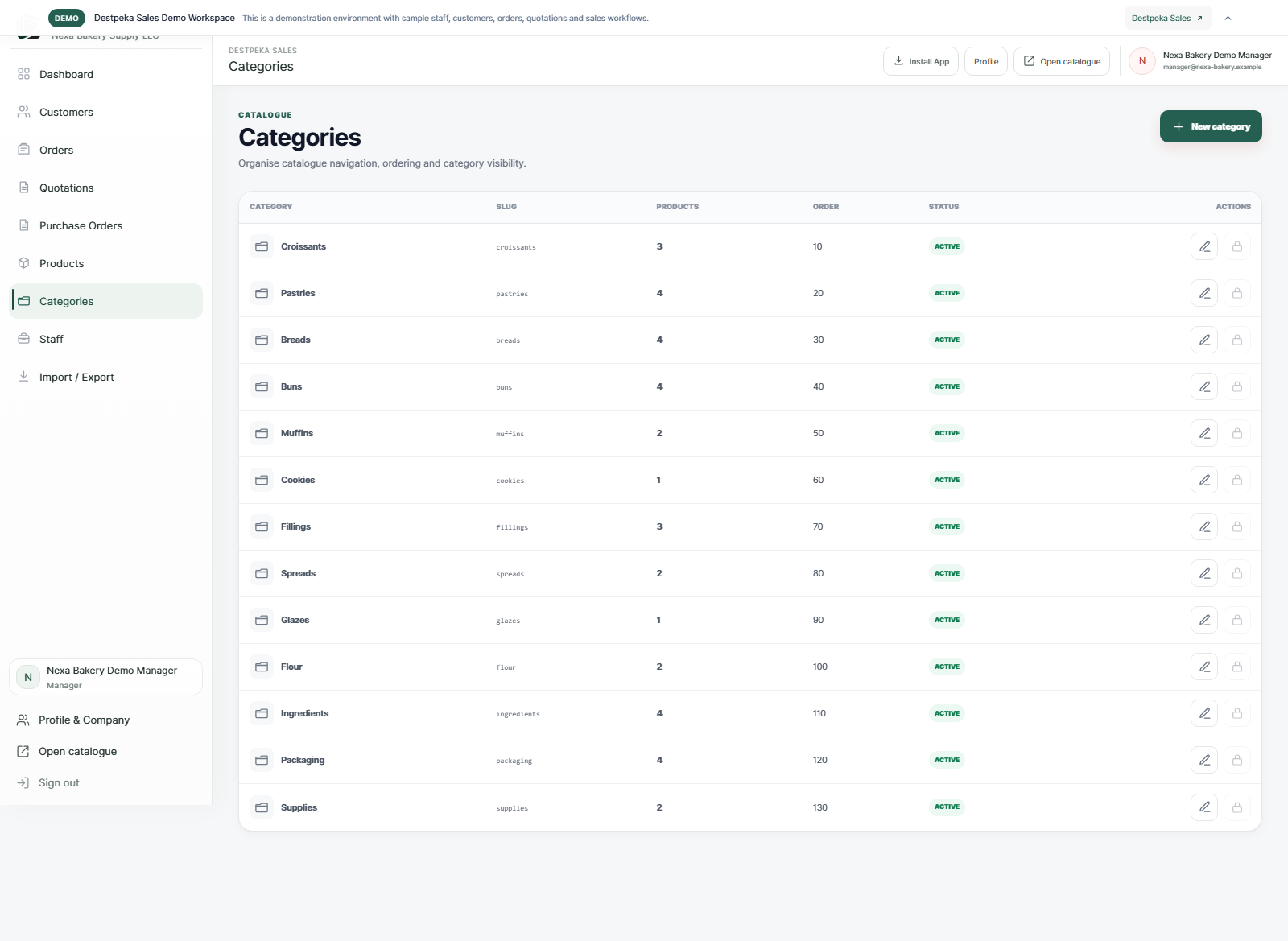Click the Install App button
Screen dimensions: 1288x941
tap(921, 61)
